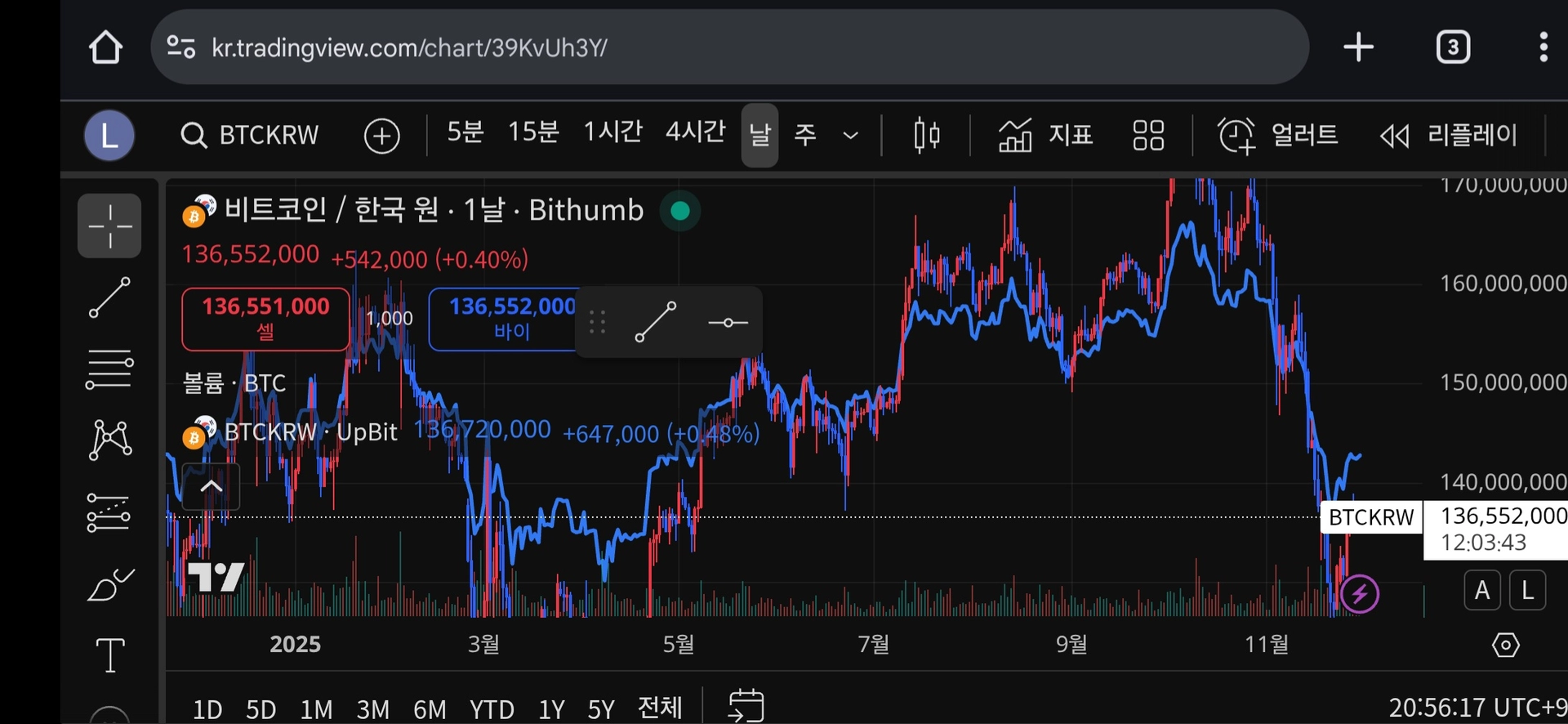Toggle auto scale with A button
Image resolution: width=1568 pixels, height=724 pixels.
click(1482, 590)
